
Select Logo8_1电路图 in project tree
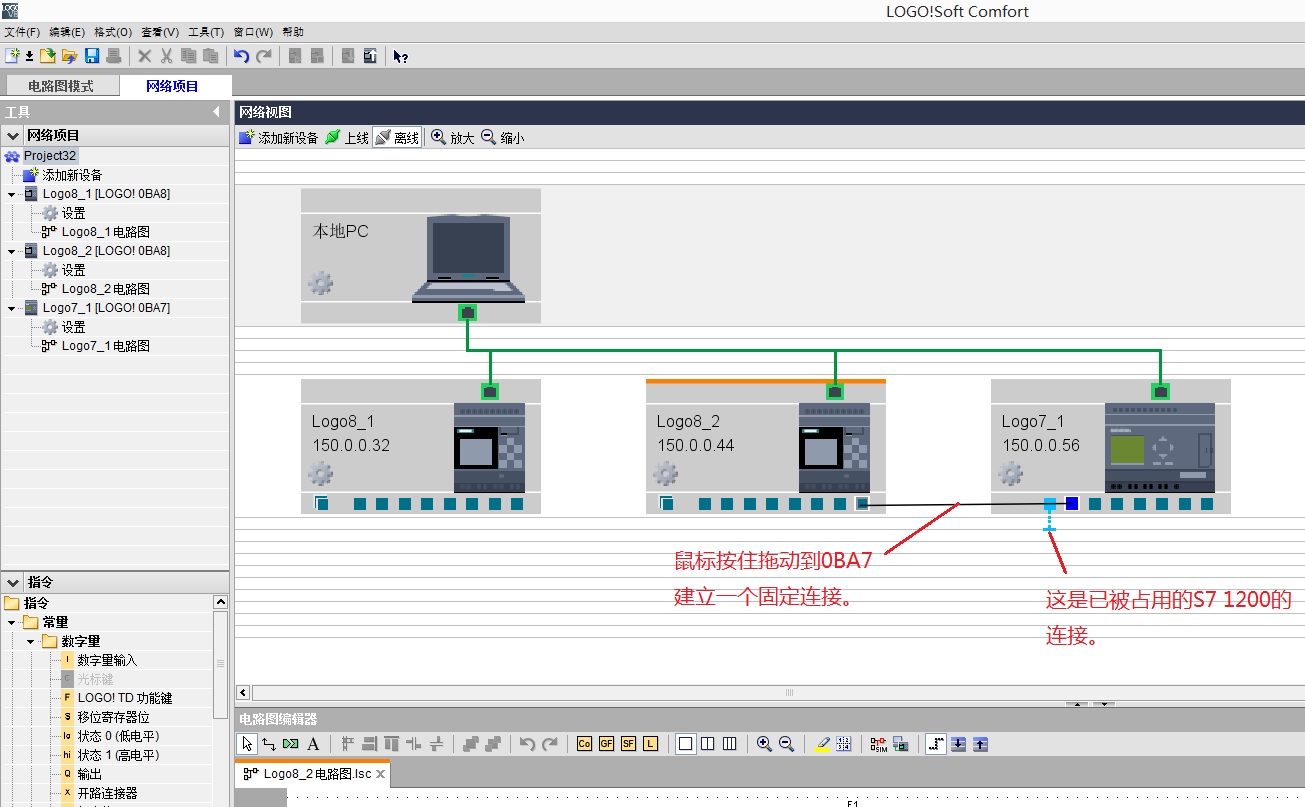pyautogui.click(x=106, y=232)
